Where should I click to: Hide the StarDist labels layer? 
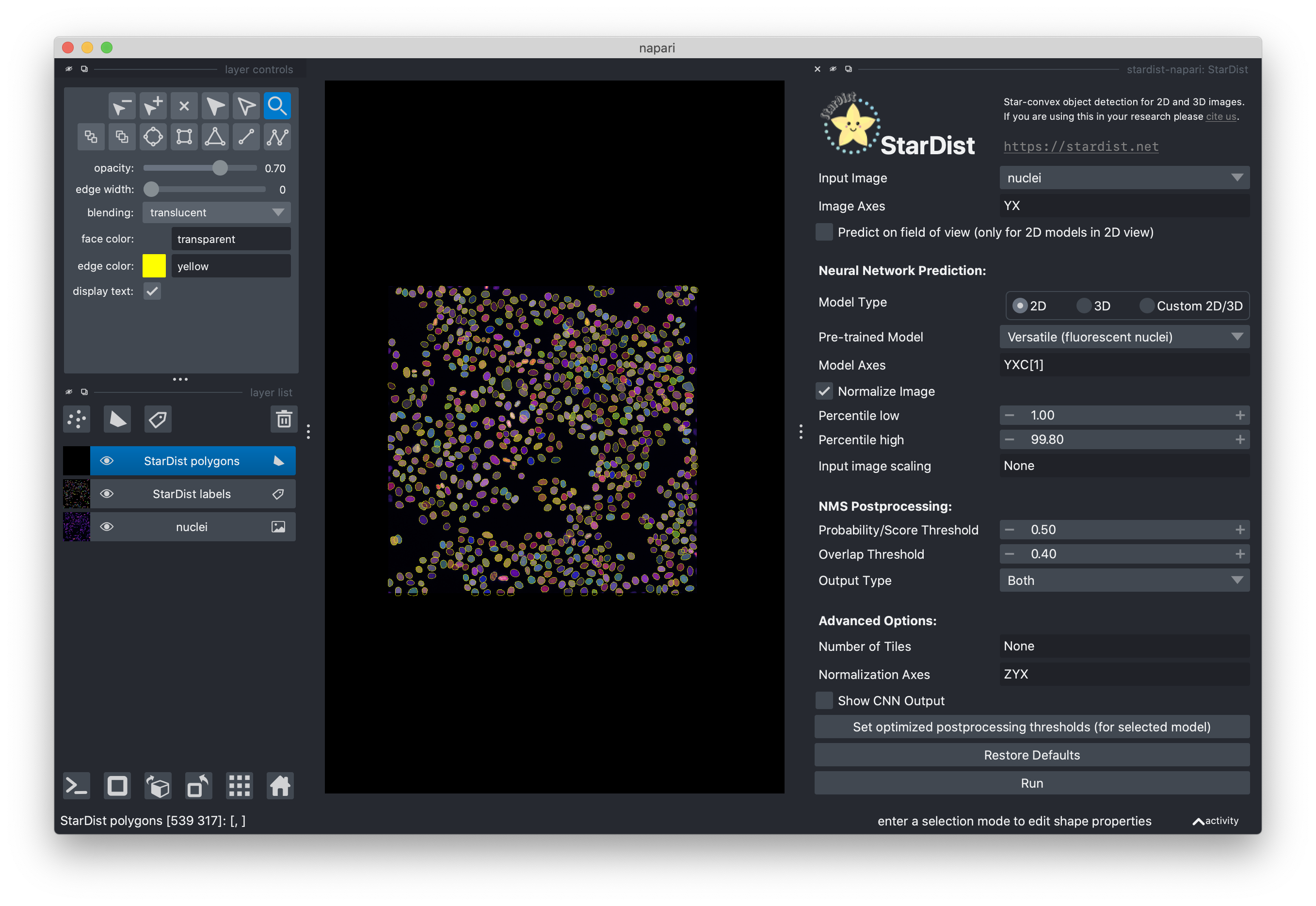click(107, 494)
